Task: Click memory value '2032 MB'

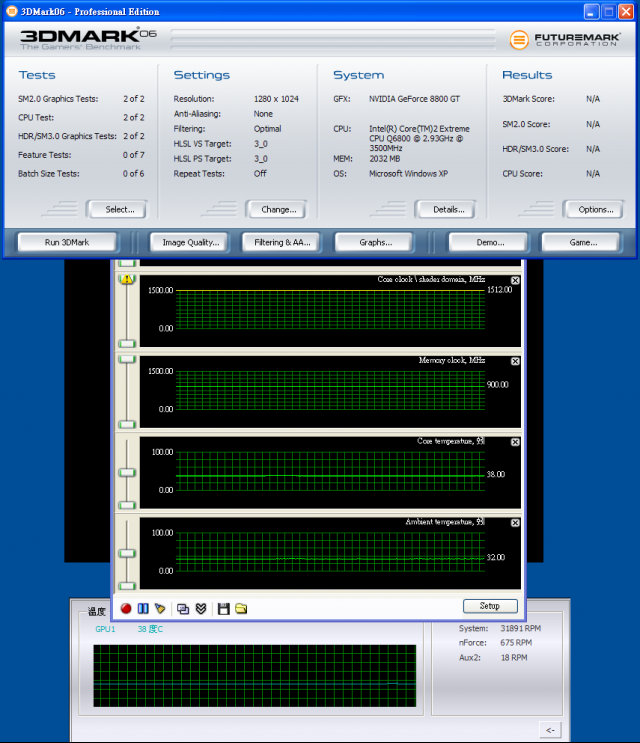Action: [385, 159]
